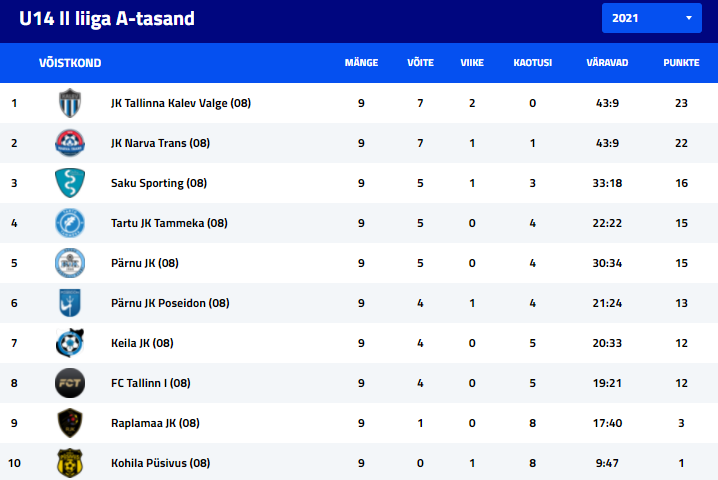
Task: Click the Keila JK football logo
Action: 70,343
